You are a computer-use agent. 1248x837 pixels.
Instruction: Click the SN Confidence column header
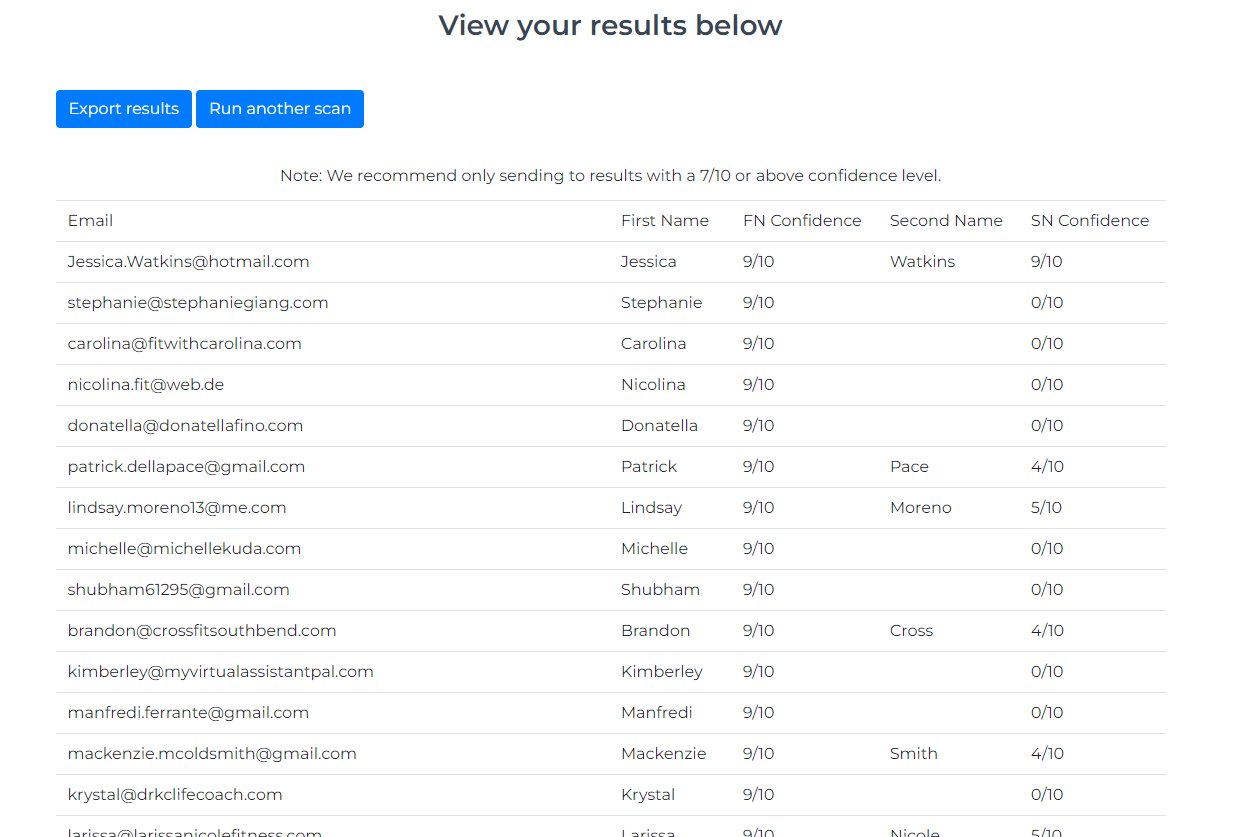click(1090, 221)
